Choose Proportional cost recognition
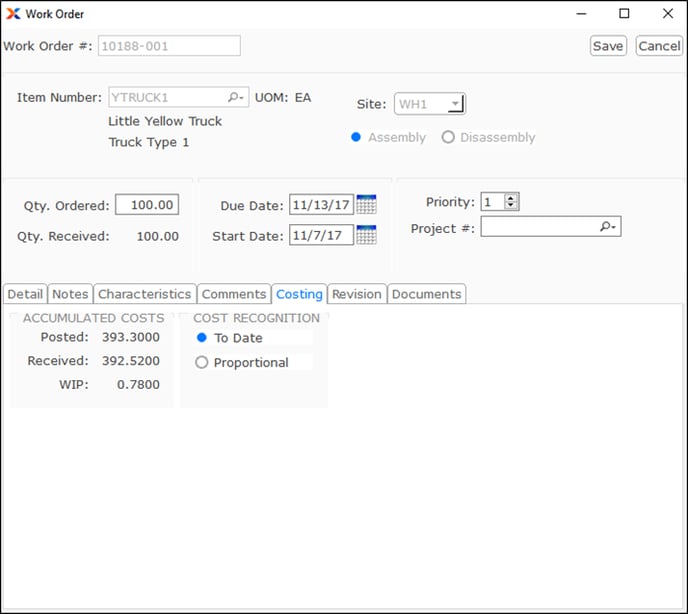688x614 pixels. coord(202,363)
